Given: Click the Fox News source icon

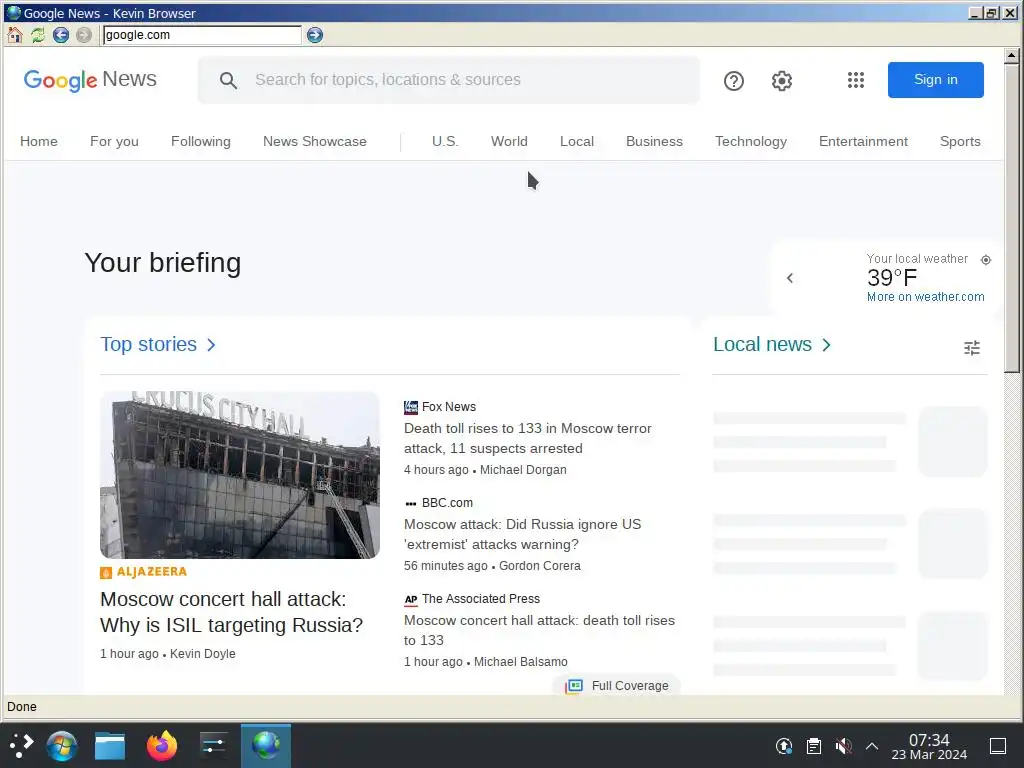Looking at the screenshot, I should click(x=411, y=408).
